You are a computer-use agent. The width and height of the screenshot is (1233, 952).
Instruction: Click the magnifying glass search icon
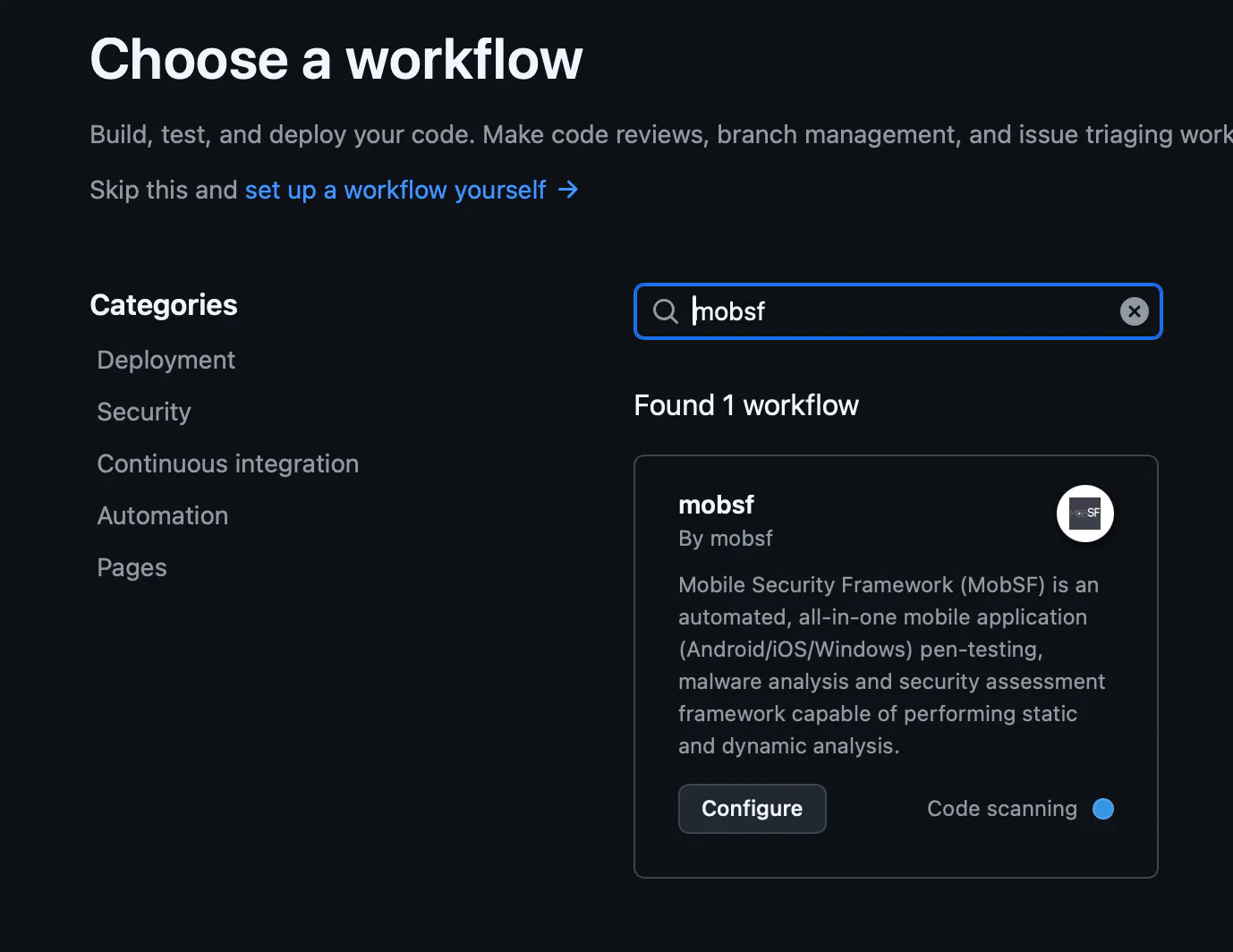tap(665, 311)
